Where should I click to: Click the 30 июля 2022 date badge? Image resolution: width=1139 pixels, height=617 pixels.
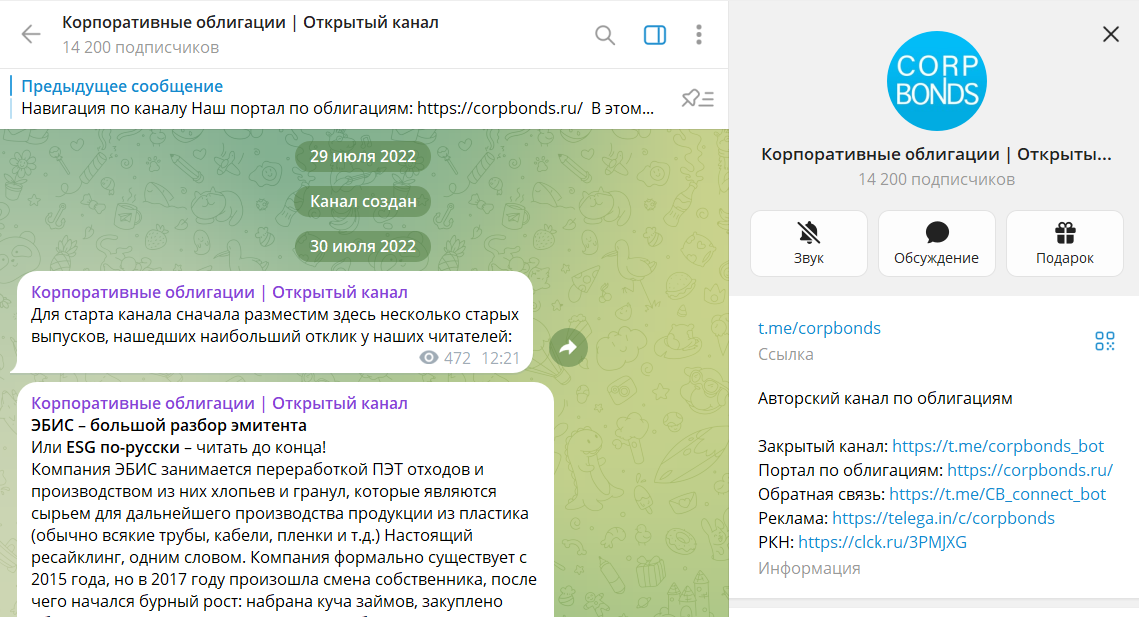pyautogui.click(x=362, y=246)
